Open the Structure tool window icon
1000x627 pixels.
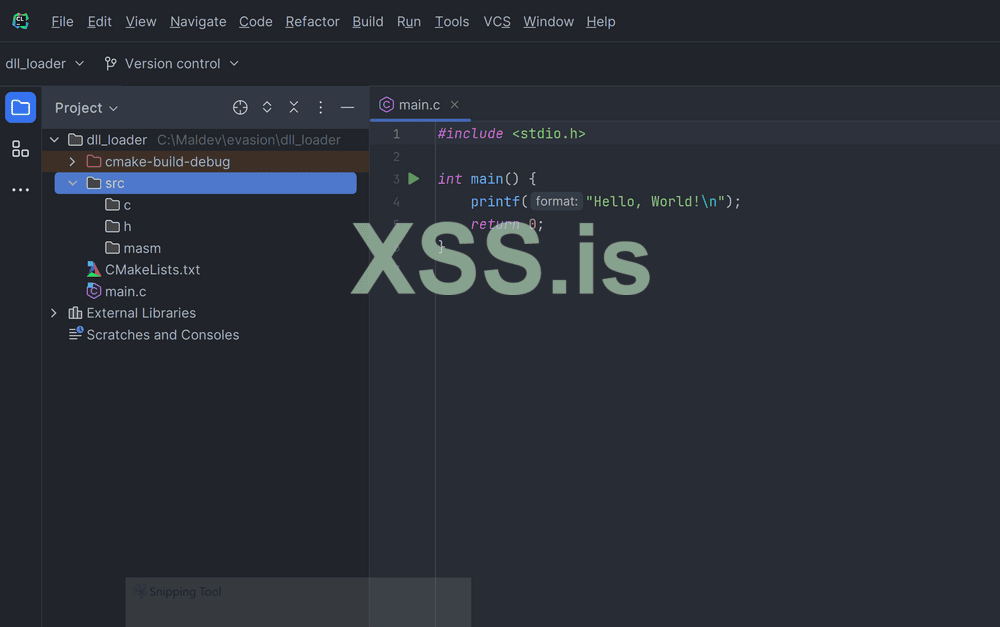click(20, 149)
